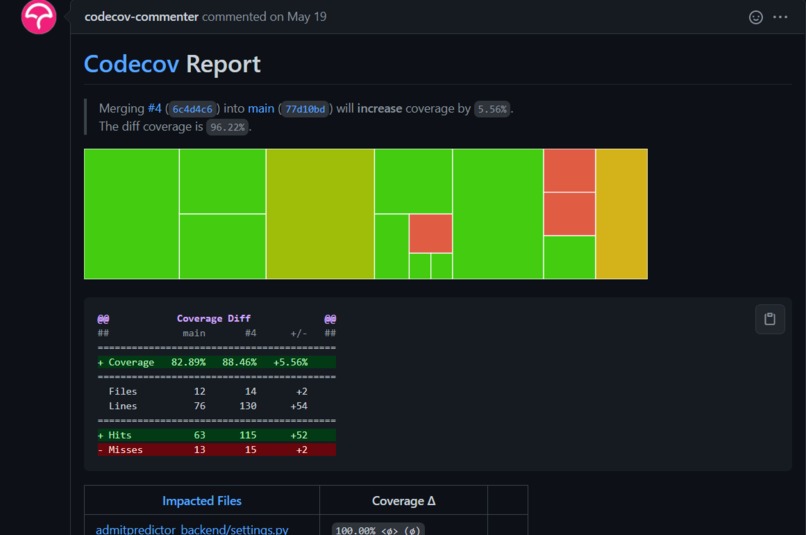This screenshot has width=806, height=535.
Task: Open commit 6c4d4c6 link
Action: 192,109
